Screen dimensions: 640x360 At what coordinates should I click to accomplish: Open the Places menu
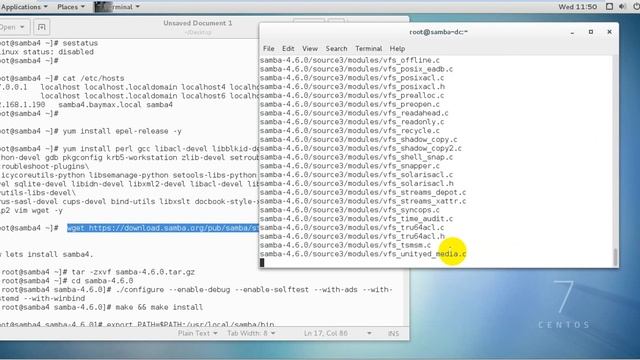click(71, 7)
